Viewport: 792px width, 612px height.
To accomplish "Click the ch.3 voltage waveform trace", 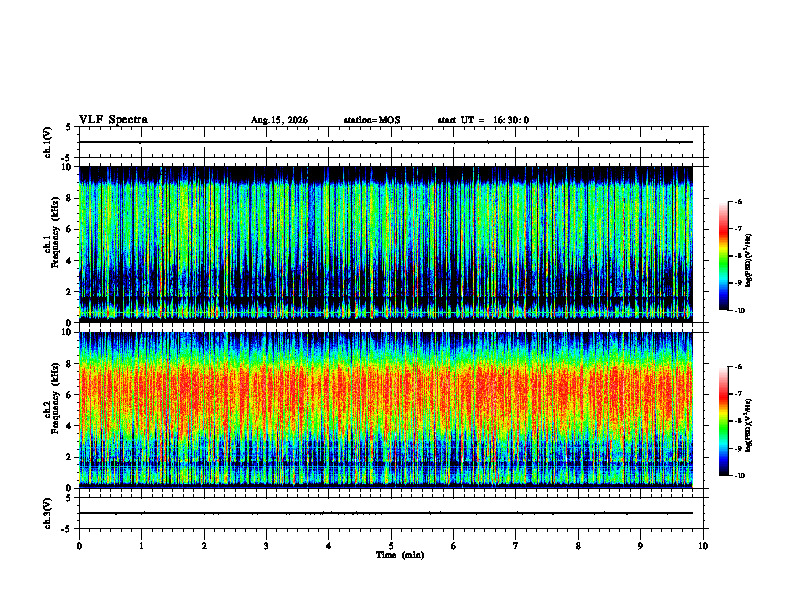I will (x=386, y=513).
